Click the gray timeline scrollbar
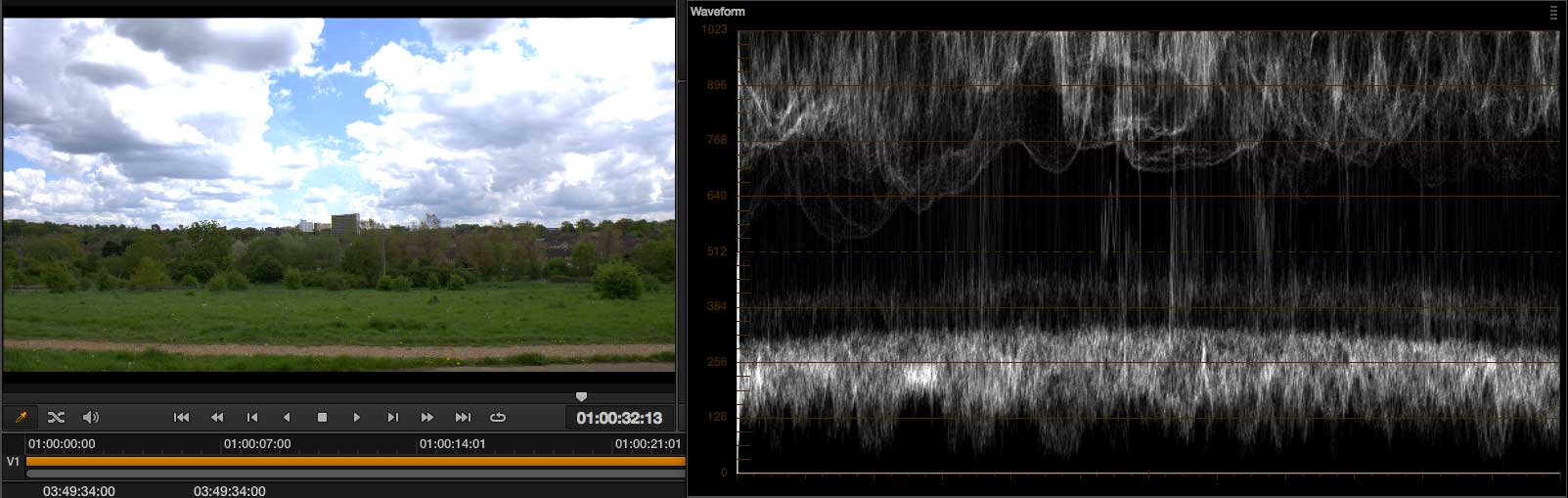The image size is (1568, 498). point(356,474)
